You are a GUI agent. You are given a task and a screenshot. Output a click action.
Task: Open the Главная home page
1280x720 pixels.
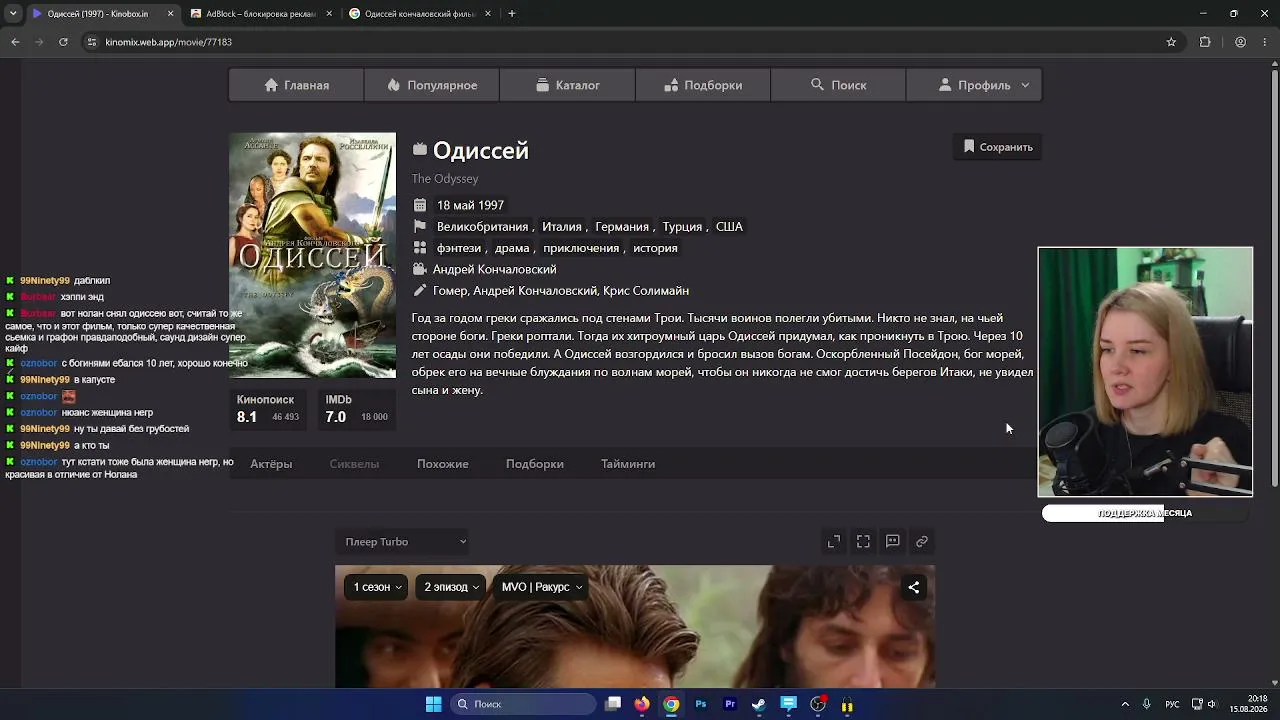(296, 85)
